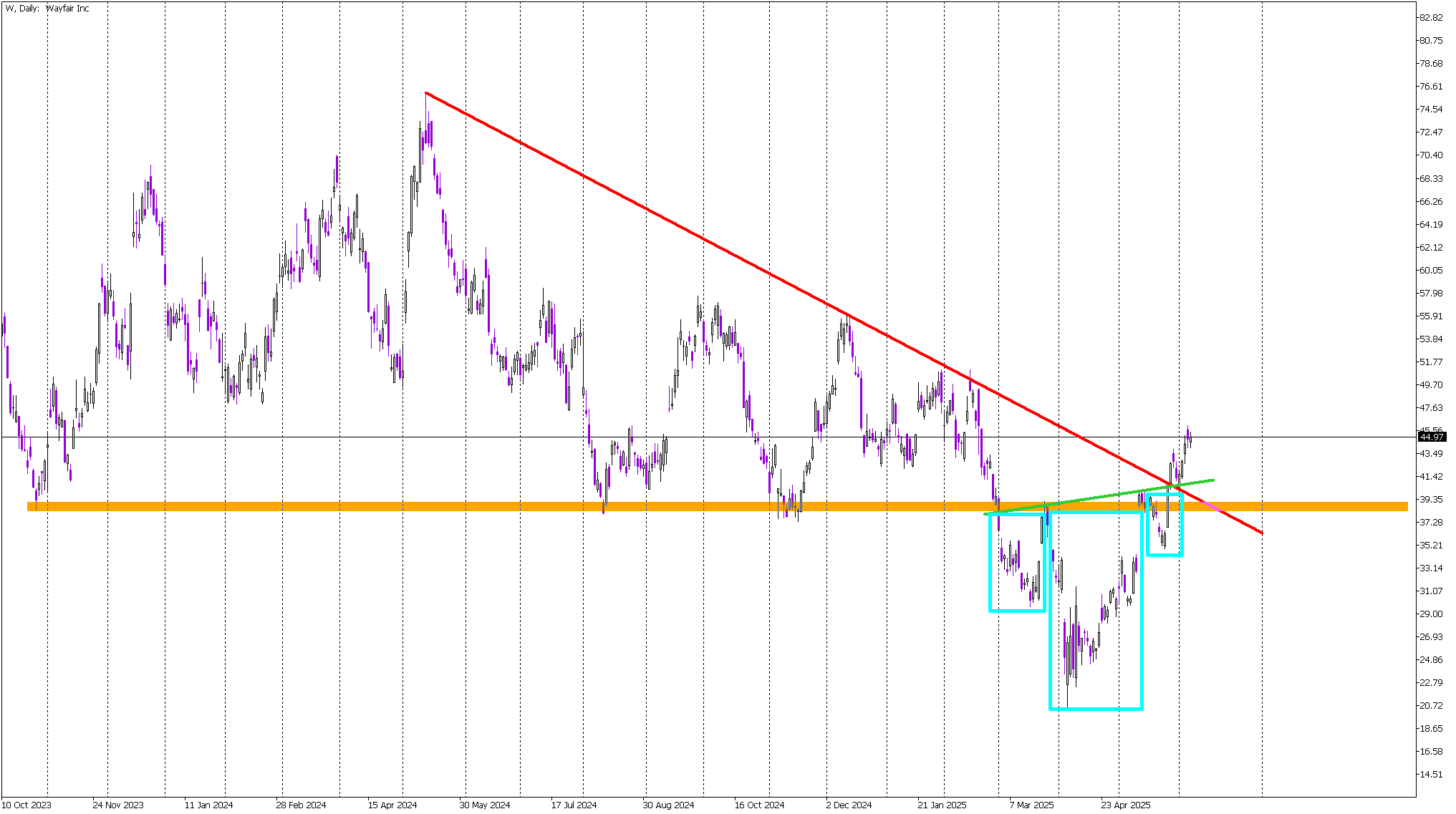Click the 60.05 price axis label

1431,270
